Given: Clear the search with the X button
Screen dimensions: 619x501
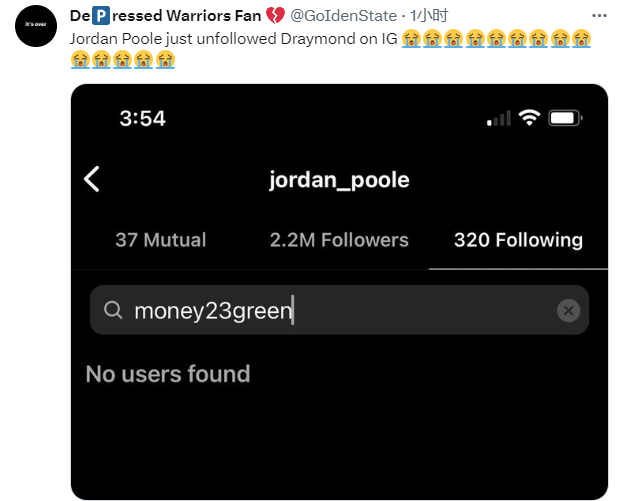Looking at the screenshot, I should [x=568, y=311].
